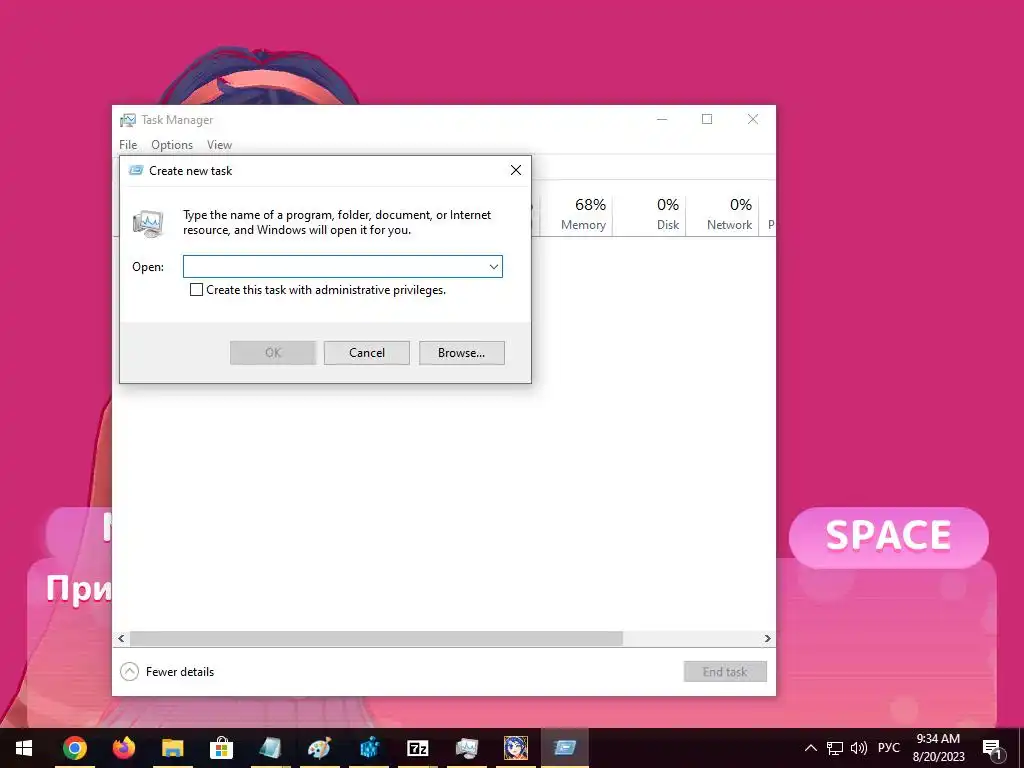Switch the input language РУС
This screenshot has height=768, width=1024.
click(x=888, y=748)
